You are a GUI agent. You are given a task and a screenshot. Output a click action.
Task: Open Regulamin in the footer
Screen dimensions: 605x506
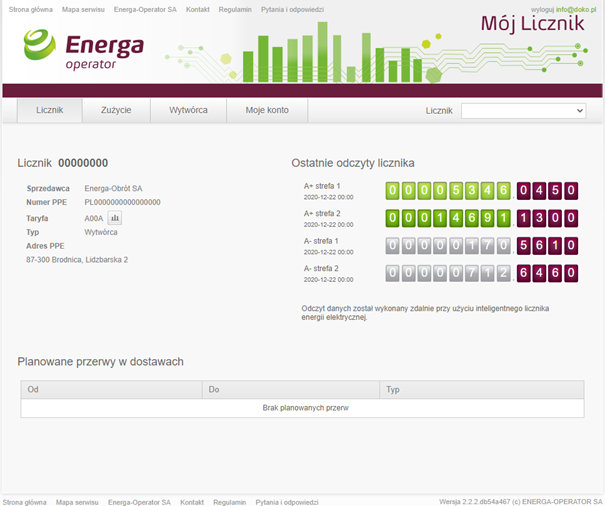point(230,502)
